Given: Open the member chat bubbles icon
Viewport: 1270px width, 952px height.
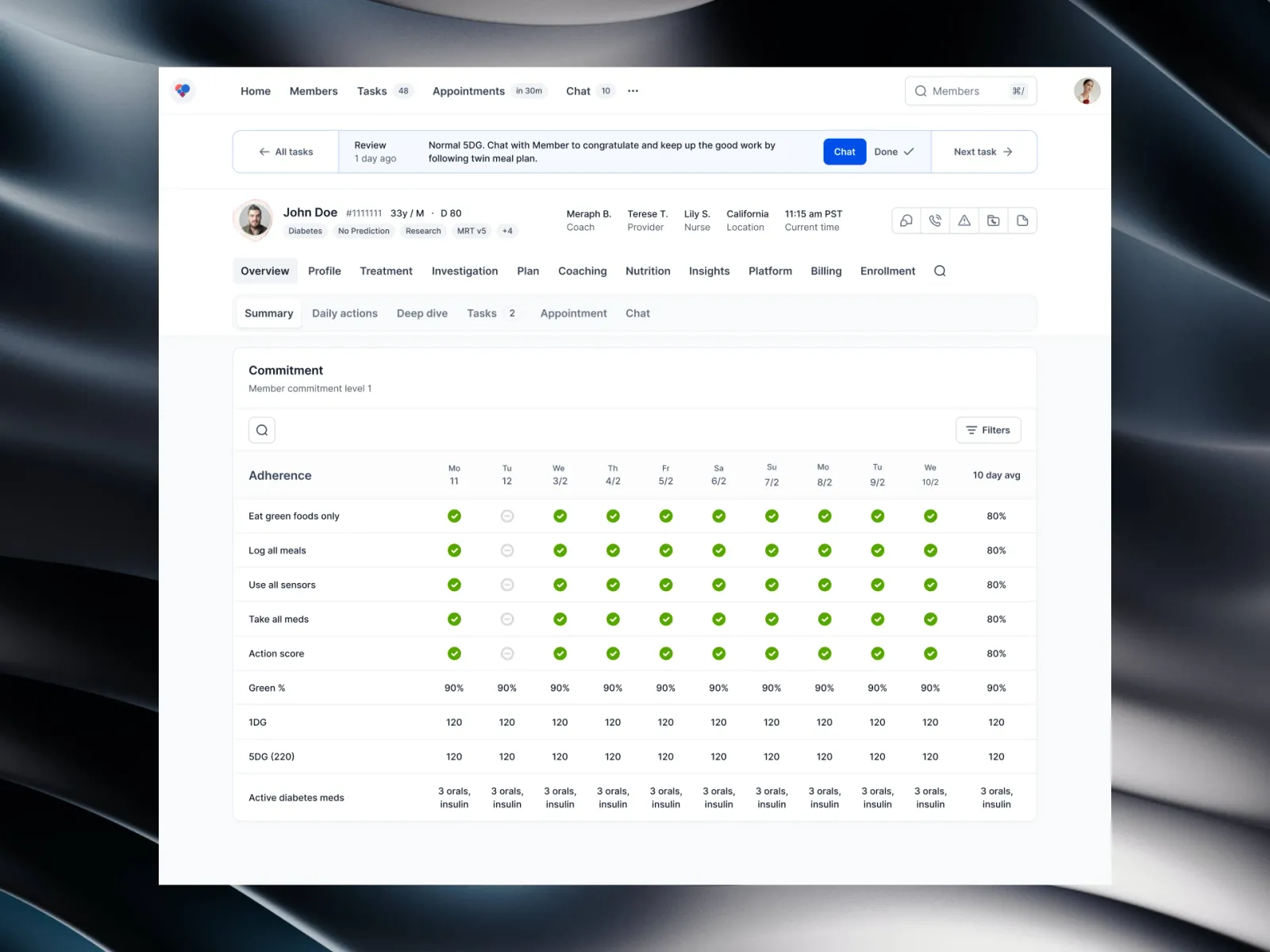Looking at the screenshot, I should coord(906,221).
